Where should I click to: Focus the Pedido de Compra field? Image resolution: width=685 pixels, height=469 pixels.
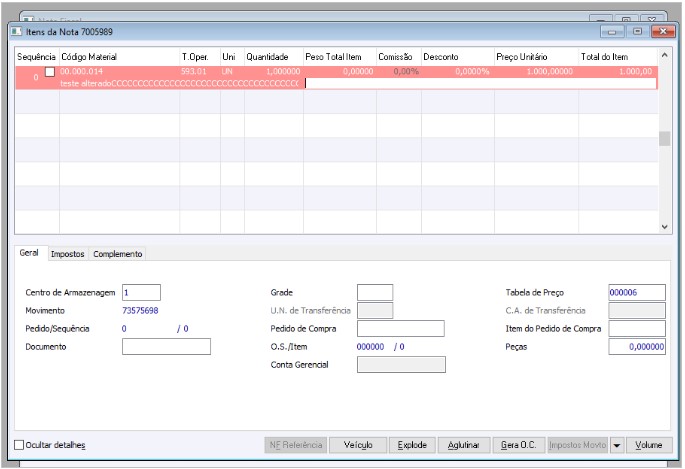tap(401, 329)
